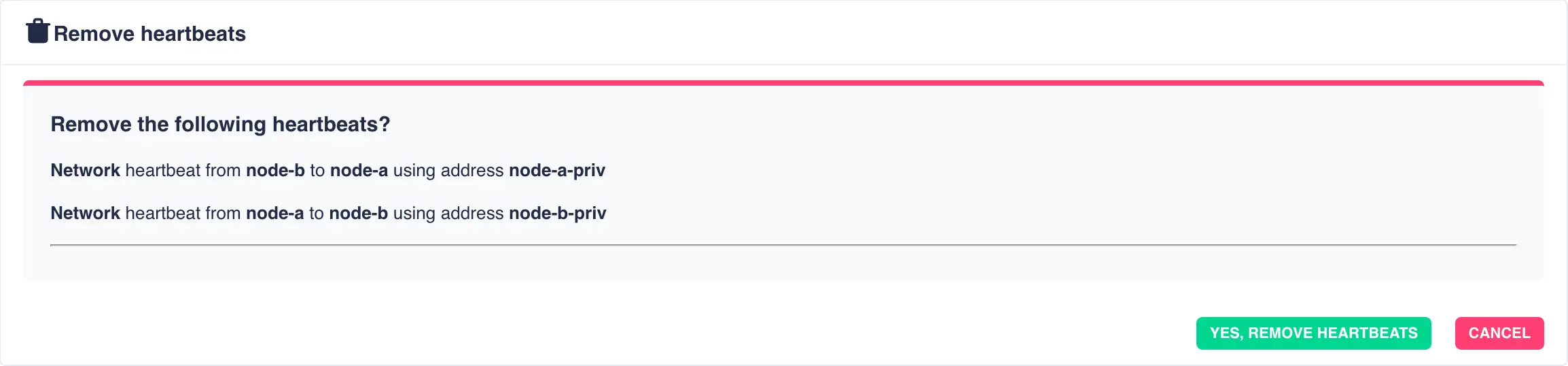Click the horizontal divider below the heartbeat list

click(783, 245)
